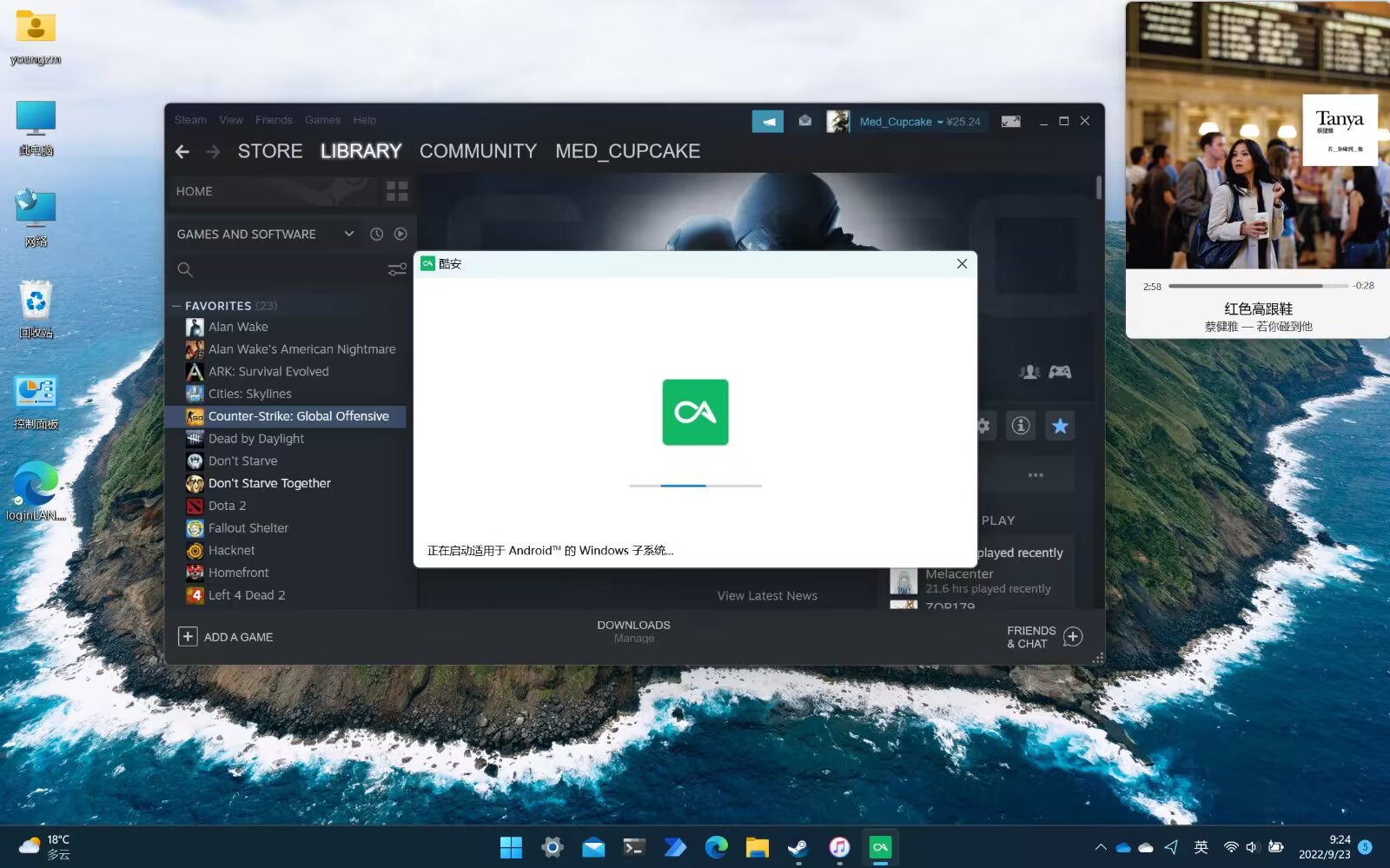The image size is (1390, 868).
Task: Open the Friends menu
Action: (274, 120)
